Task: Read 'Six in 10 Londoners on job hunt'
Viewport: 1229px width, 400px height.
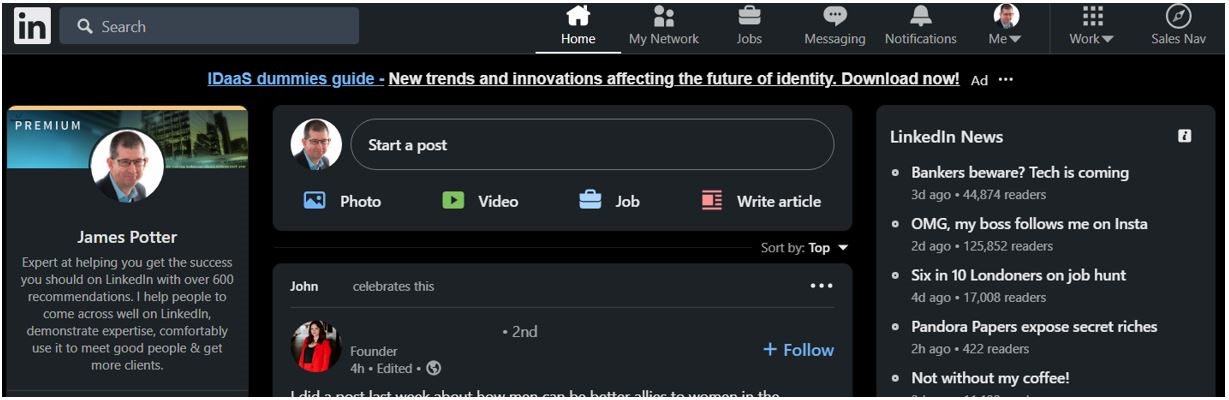Action: [x=1018, y=275]
